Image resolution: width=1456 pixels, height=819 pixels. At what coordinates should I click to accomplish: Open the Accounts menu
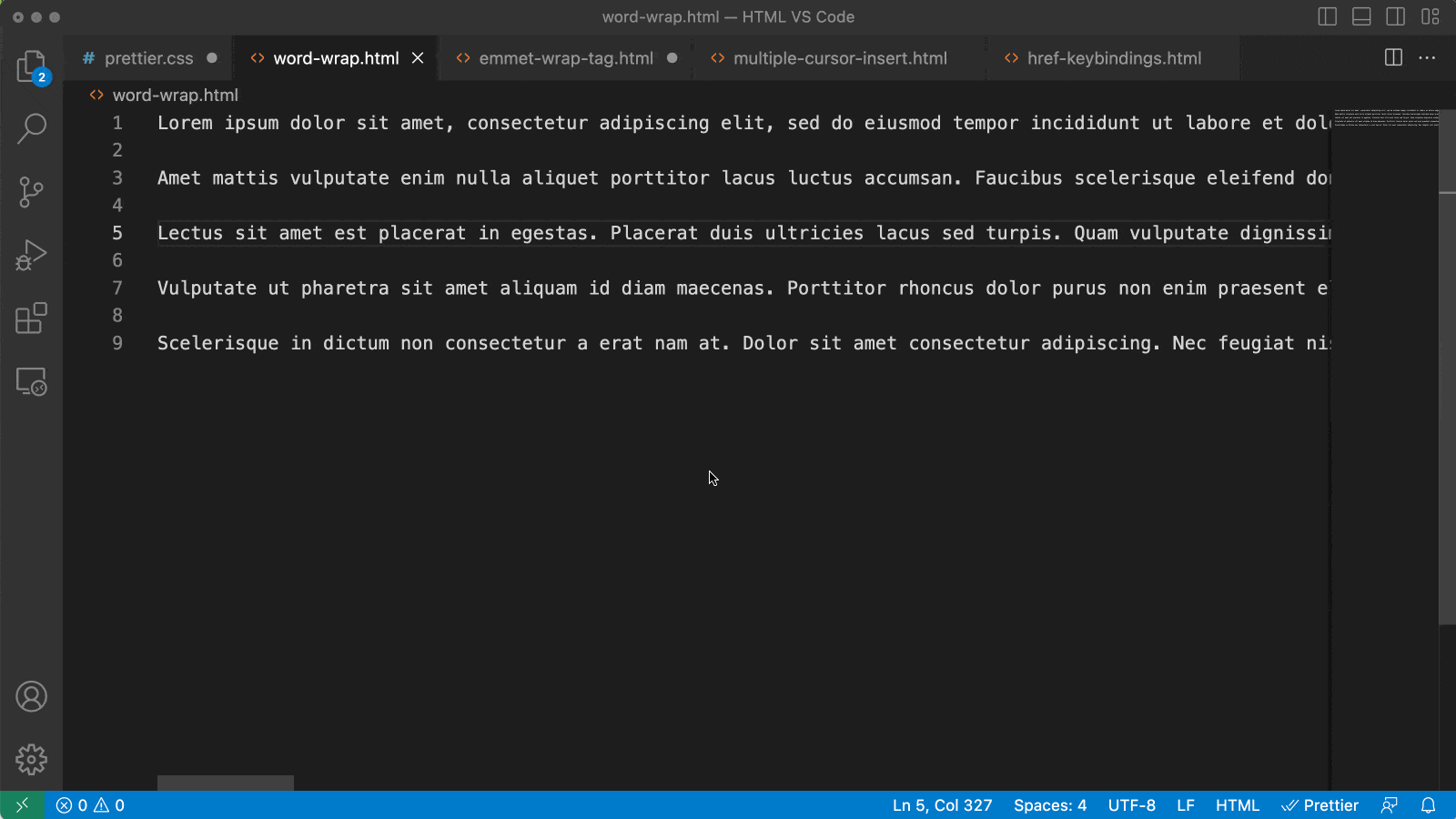coord(31,697)
